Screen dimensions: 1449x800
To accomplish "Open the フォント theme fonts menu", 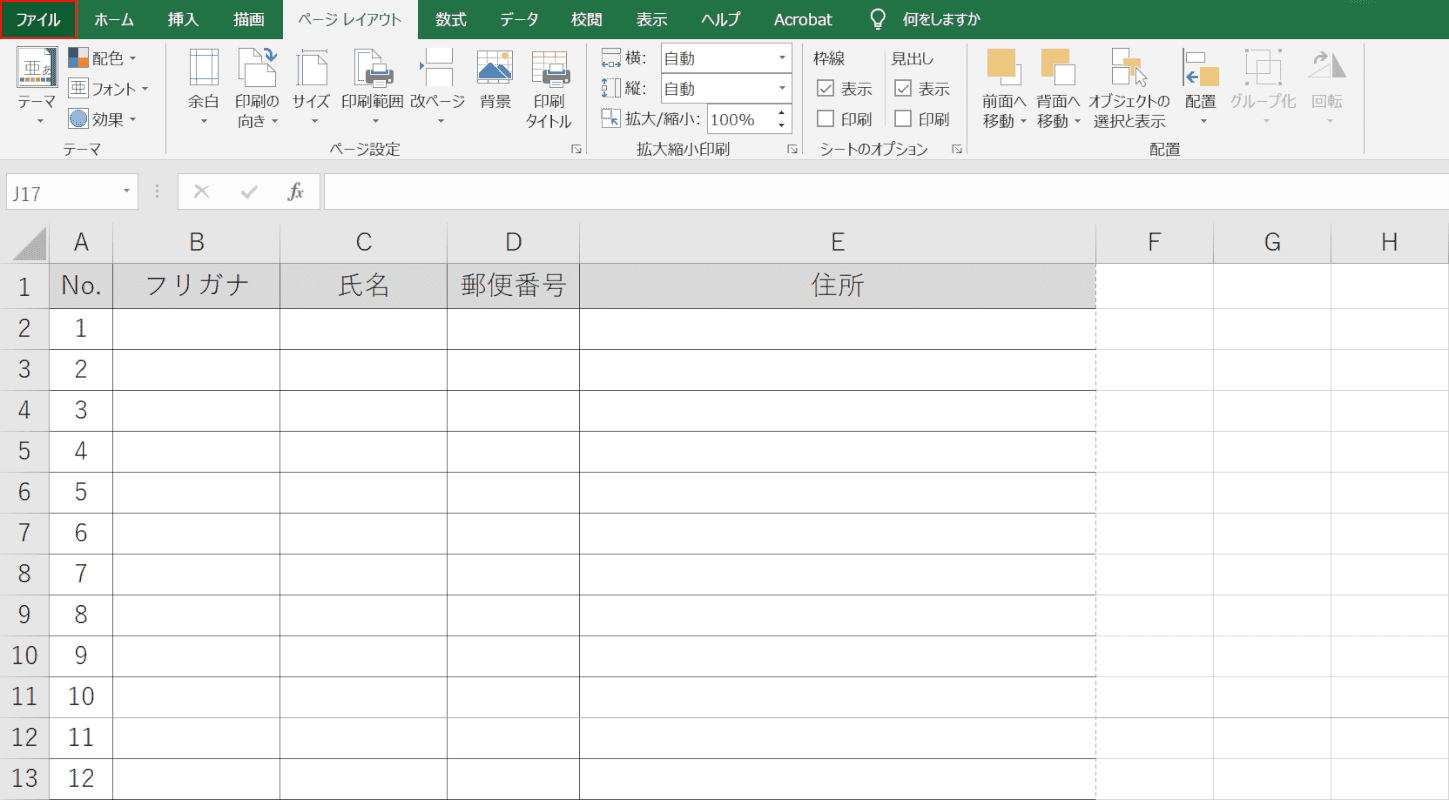I will pyautogui.click(x=108, y=89).
